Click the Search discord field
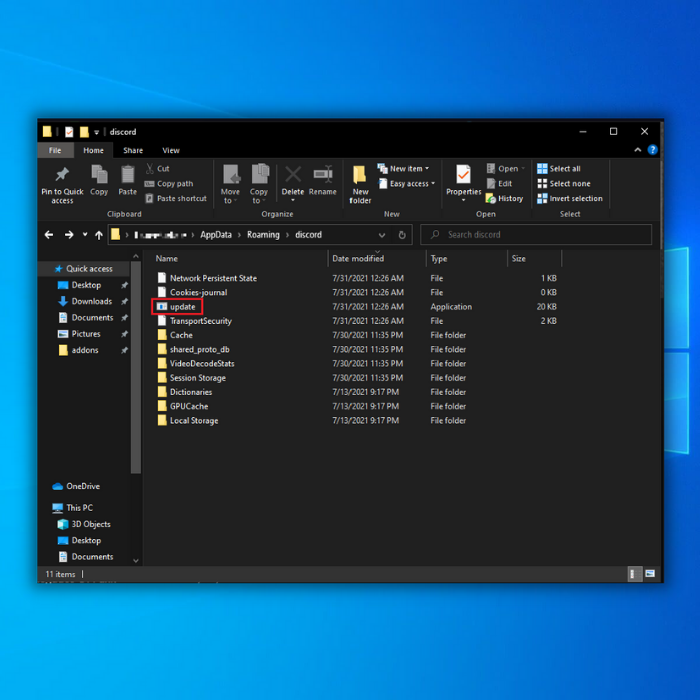Screen dimensions: 700x700 (536, 235)
